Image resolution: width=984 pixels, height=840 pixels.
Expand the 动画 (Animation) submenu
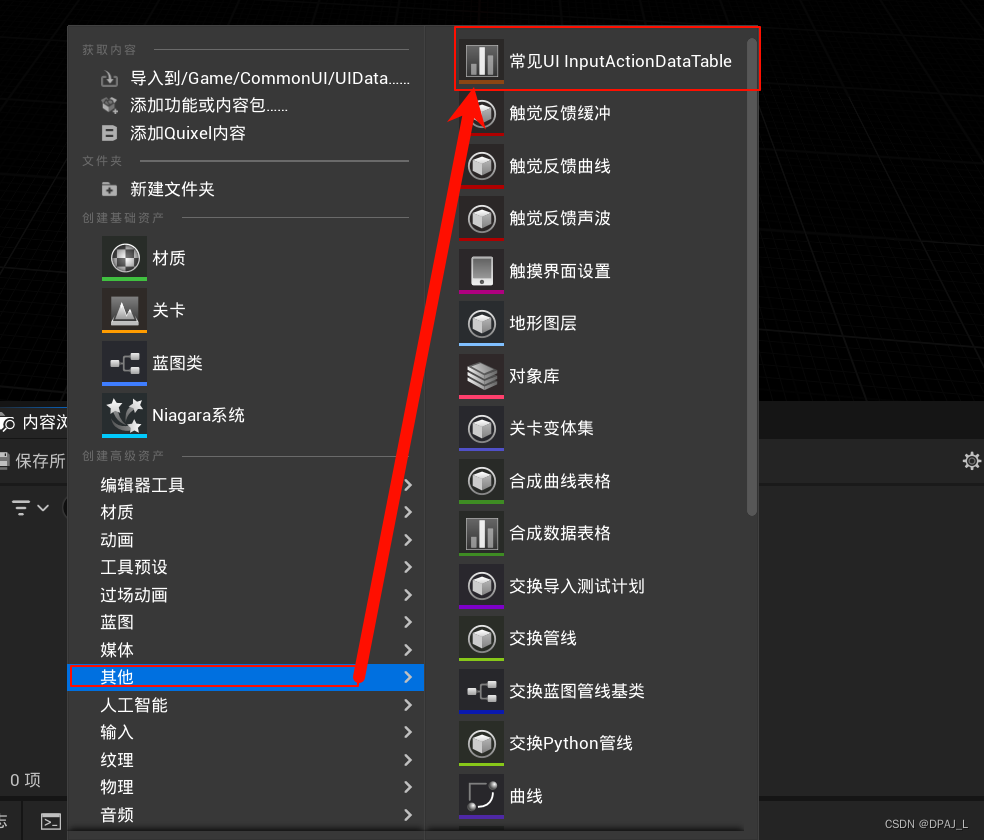coord(117,539)
